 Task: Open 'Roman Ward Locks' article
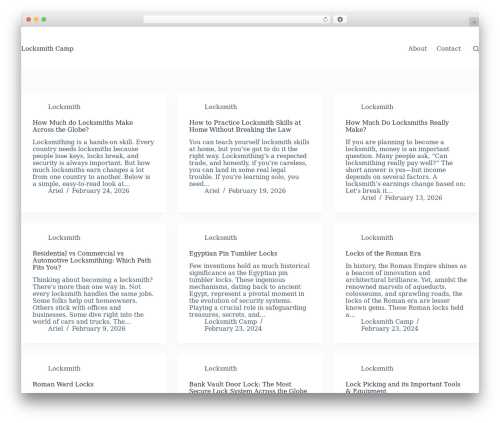pos(63,384)
